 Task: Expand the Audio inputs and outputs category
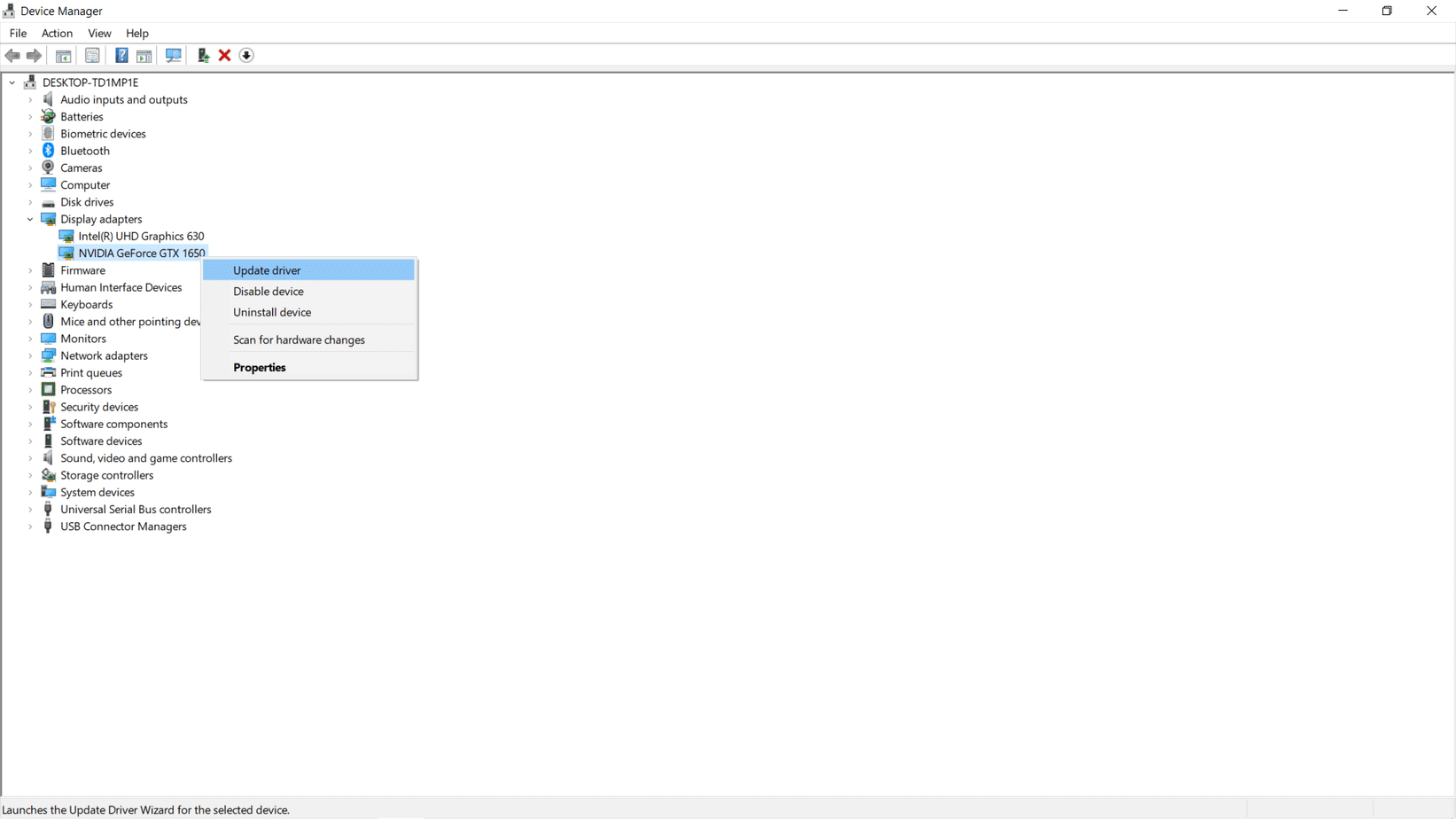(x=30, y=99)
